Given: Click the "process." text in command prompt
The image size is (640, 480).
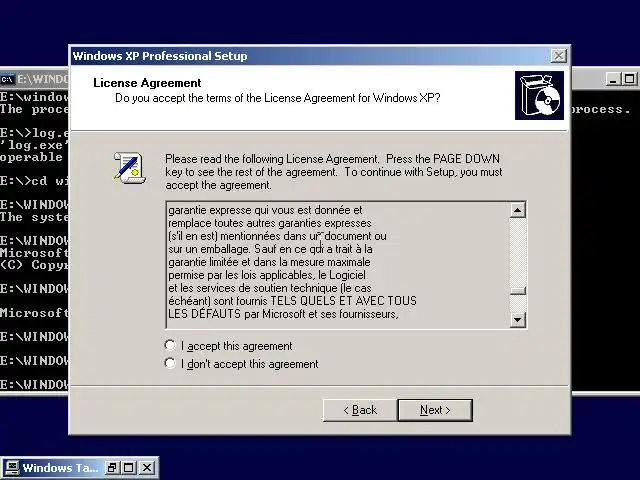Looking at the screenshot, I should [599, 109].
